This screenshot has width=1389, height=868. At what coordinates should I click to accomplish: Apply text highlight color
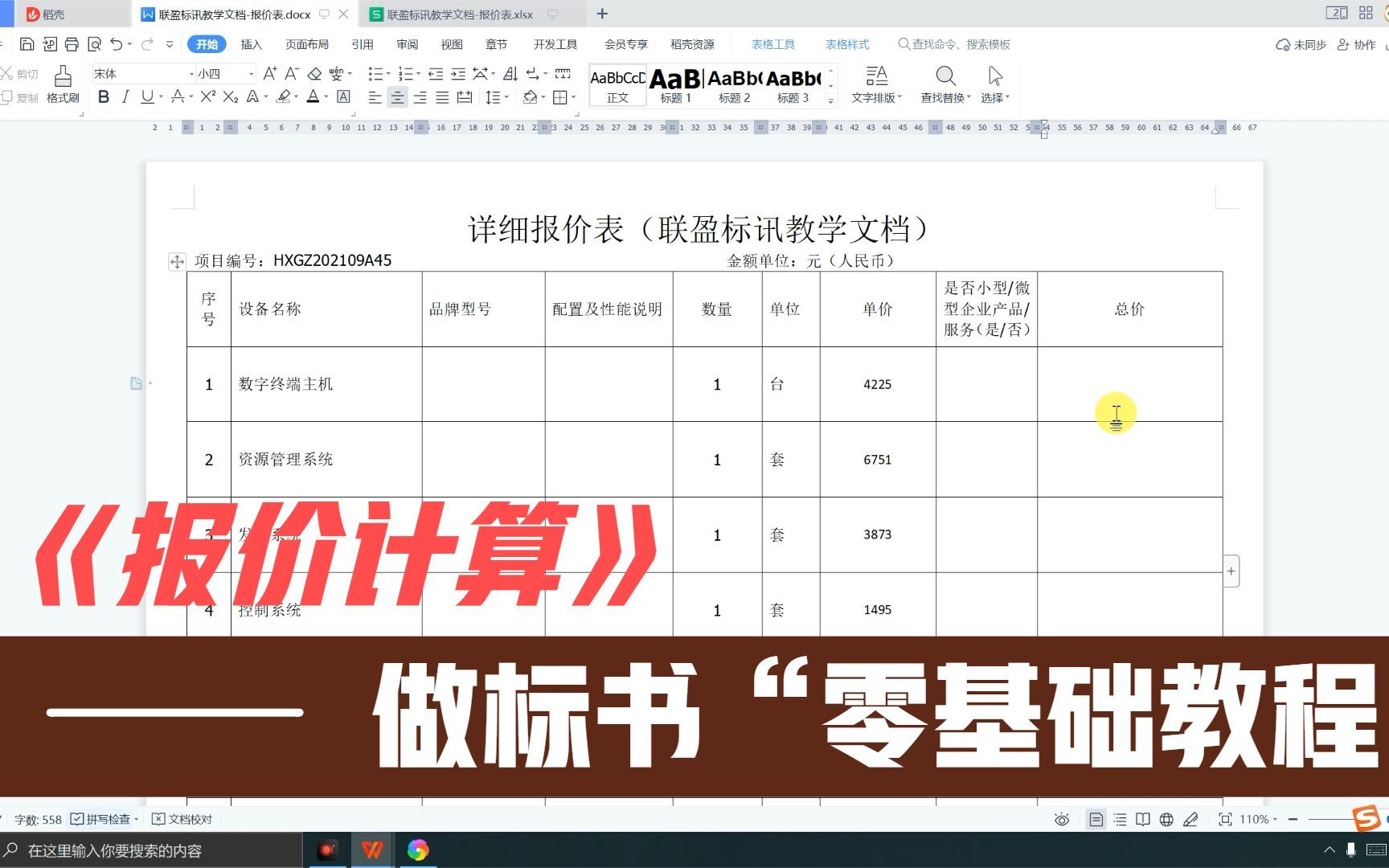(x=283, y=97)
